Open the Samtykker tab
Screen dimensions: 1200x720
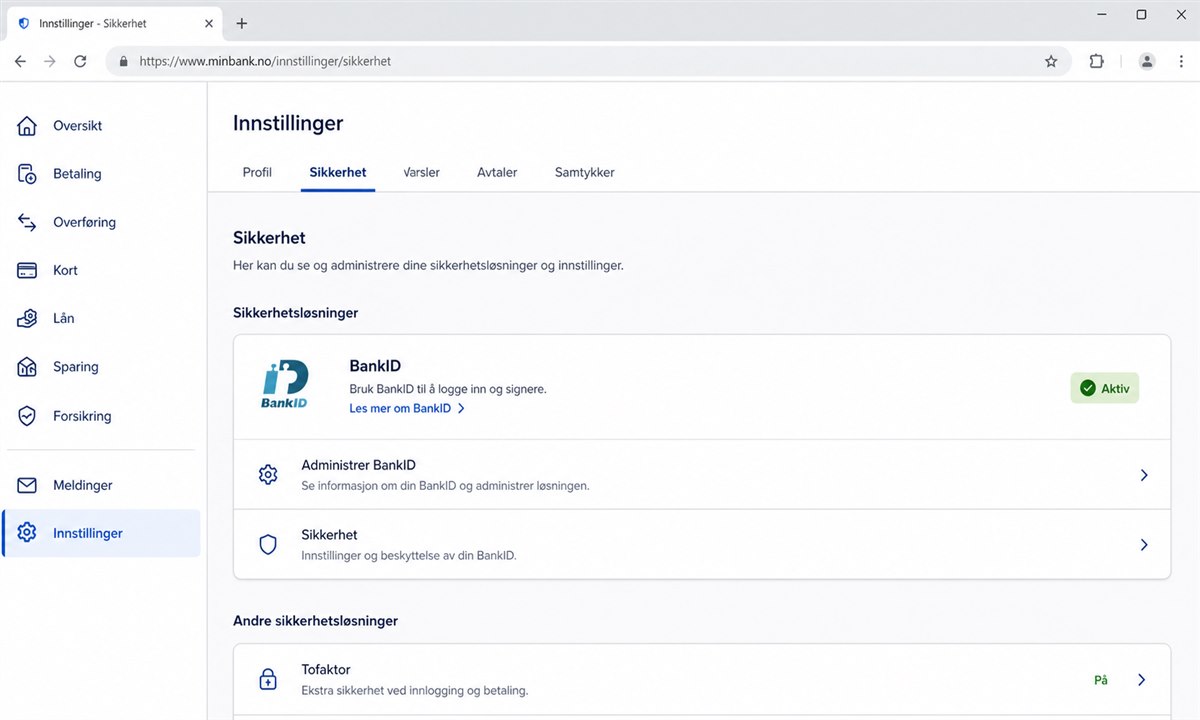584,172
